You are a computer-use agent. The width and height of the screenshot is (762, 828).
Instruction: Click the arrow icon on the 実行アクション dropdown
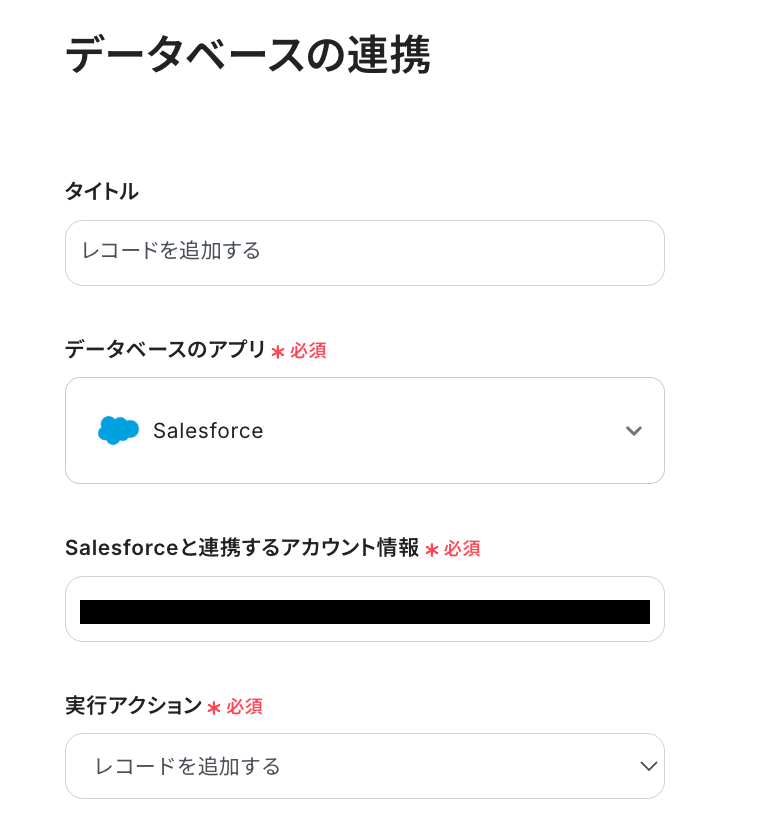coord(648,766)
